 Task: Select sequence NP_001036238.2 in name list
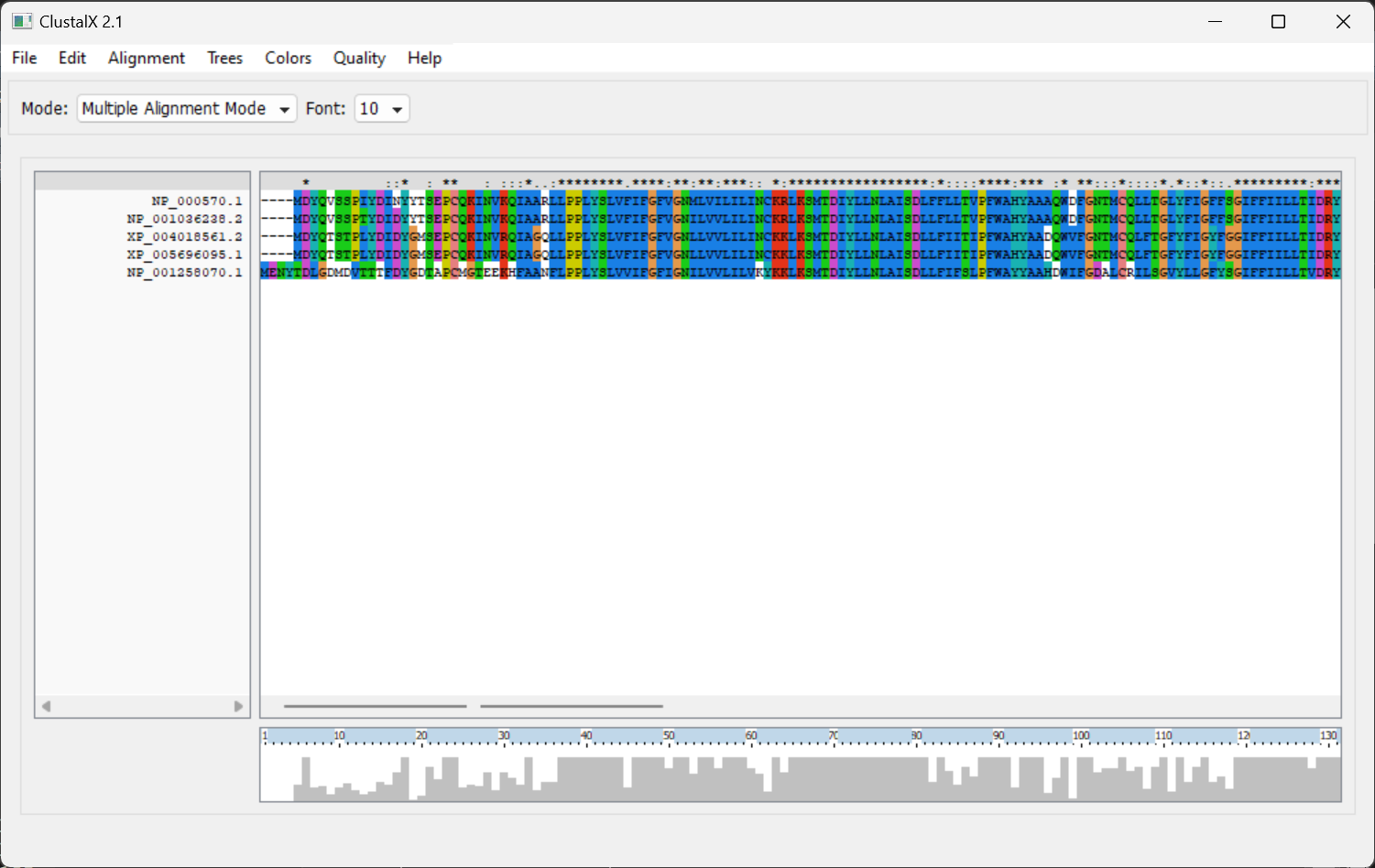(185, 219)
